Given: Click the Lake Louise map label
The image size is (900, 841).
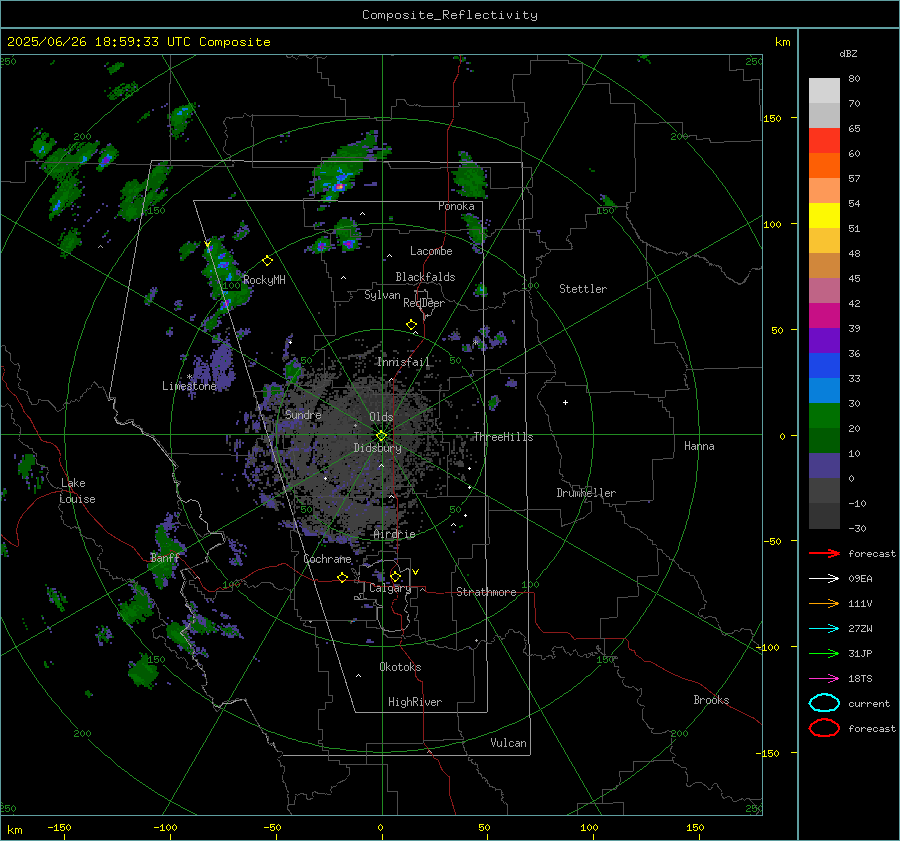Looking at the screenshot, I should (77, 491).
